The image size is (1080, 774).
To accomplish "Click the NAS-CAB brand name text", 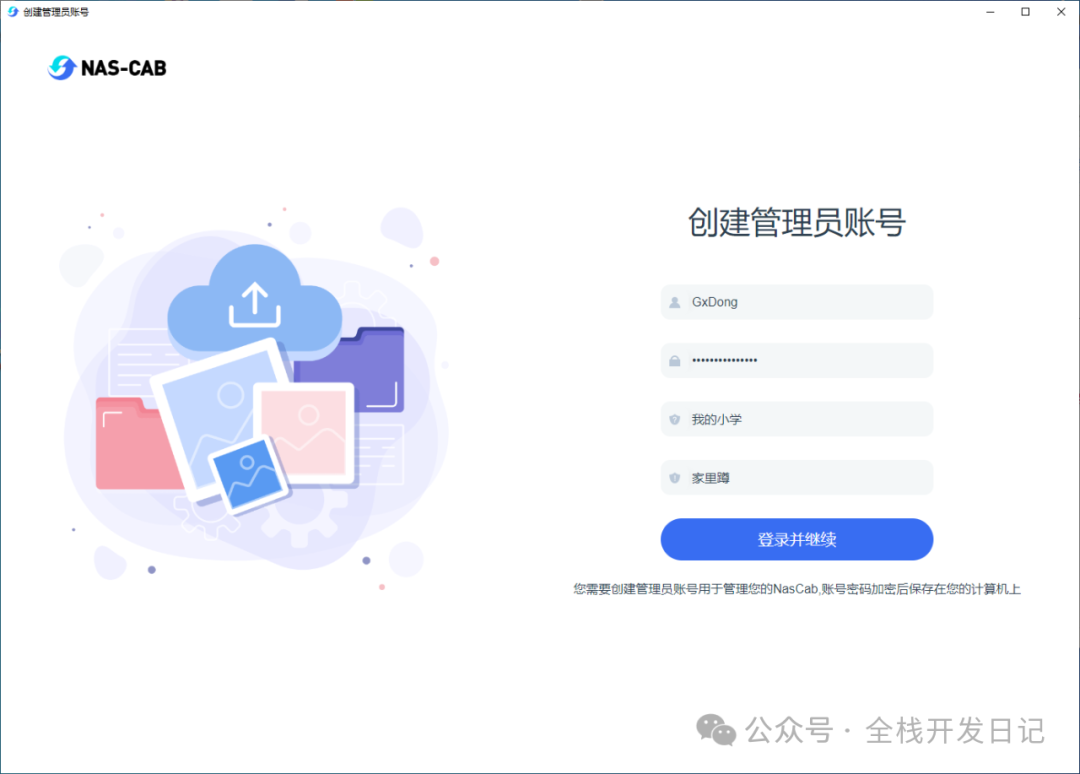I will pos(124,68).
